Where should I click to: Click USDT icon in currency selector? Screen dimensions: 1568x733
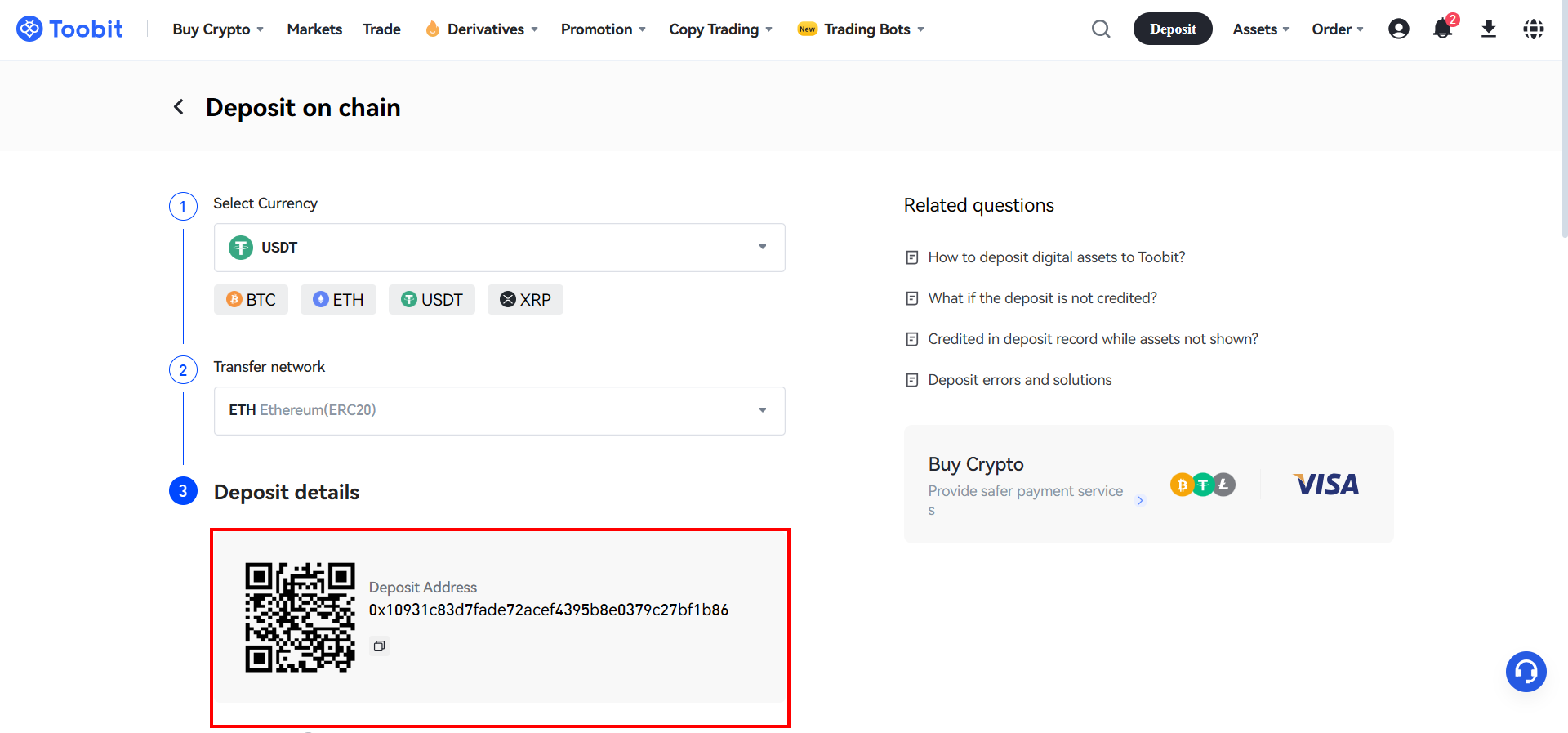241,248
